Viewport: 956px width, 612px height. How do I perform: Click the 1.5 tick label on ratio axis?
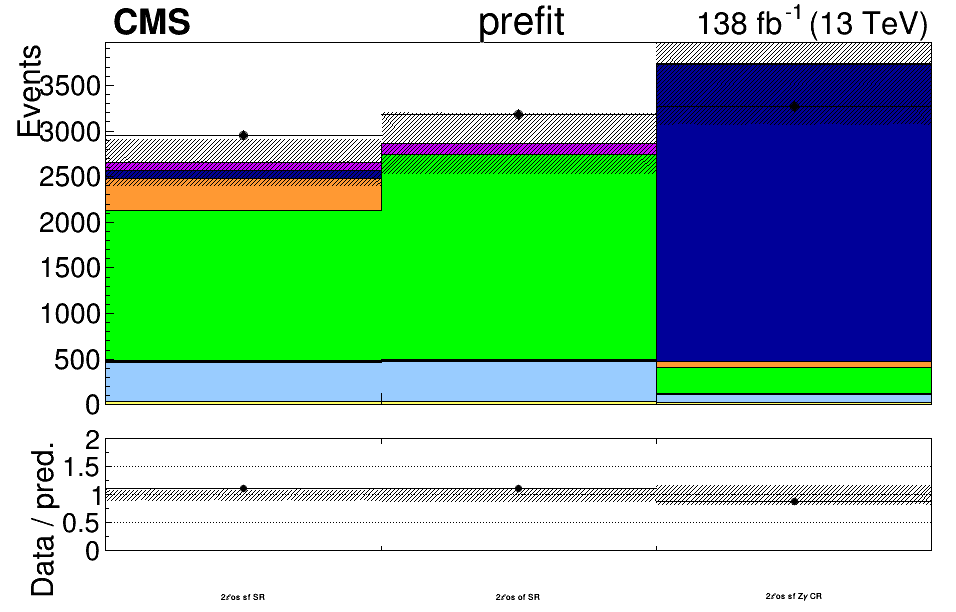tap(81, 468)
